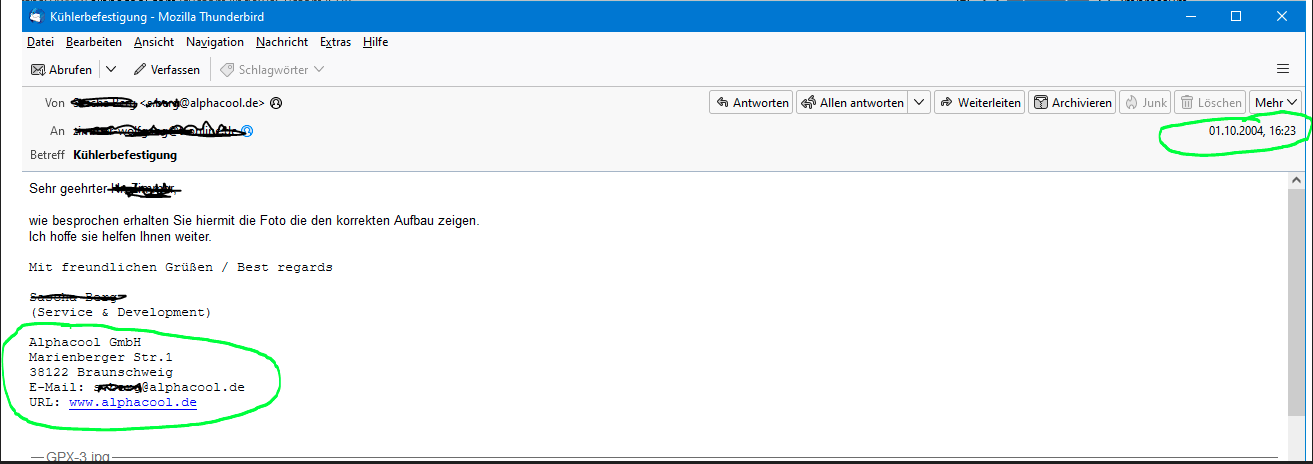The width and height of the screenshot is (1313, 464).
Task: Click the Junk button
Action: (x=1145, y=103)
